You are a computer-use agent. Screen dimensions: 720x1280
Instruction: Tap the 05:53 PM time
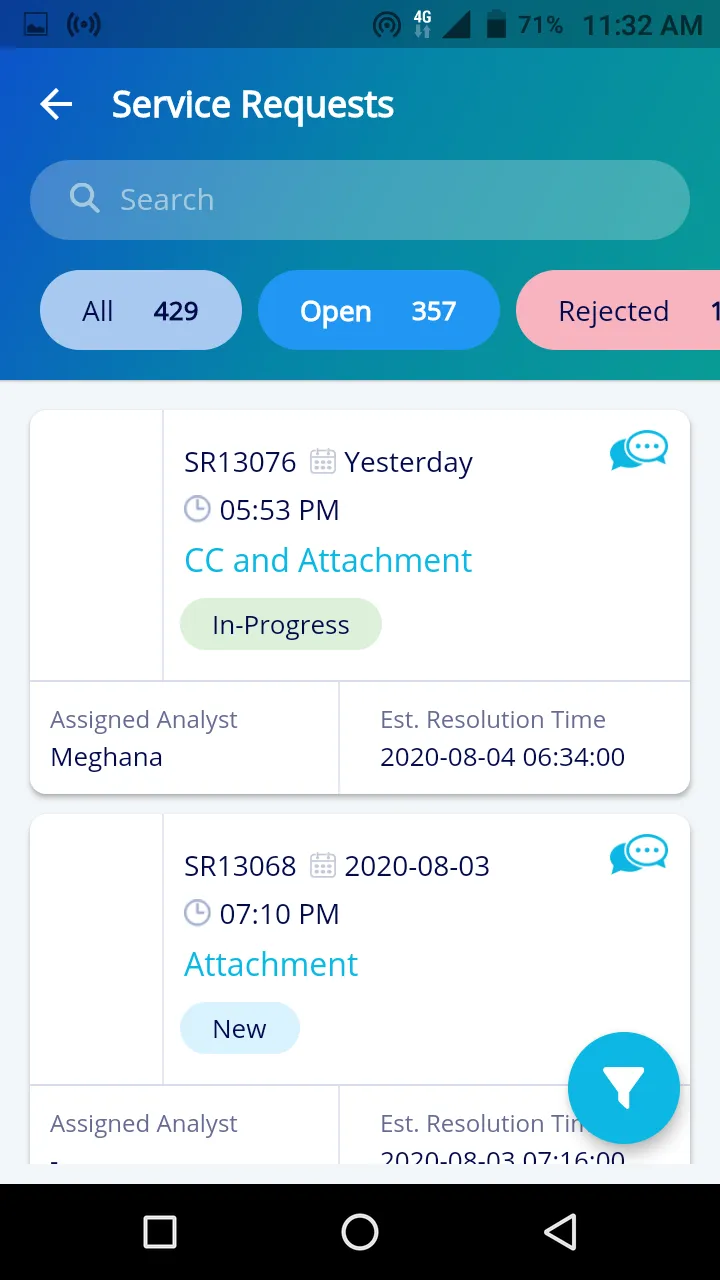pyautogui.click(x=279, y=510)
